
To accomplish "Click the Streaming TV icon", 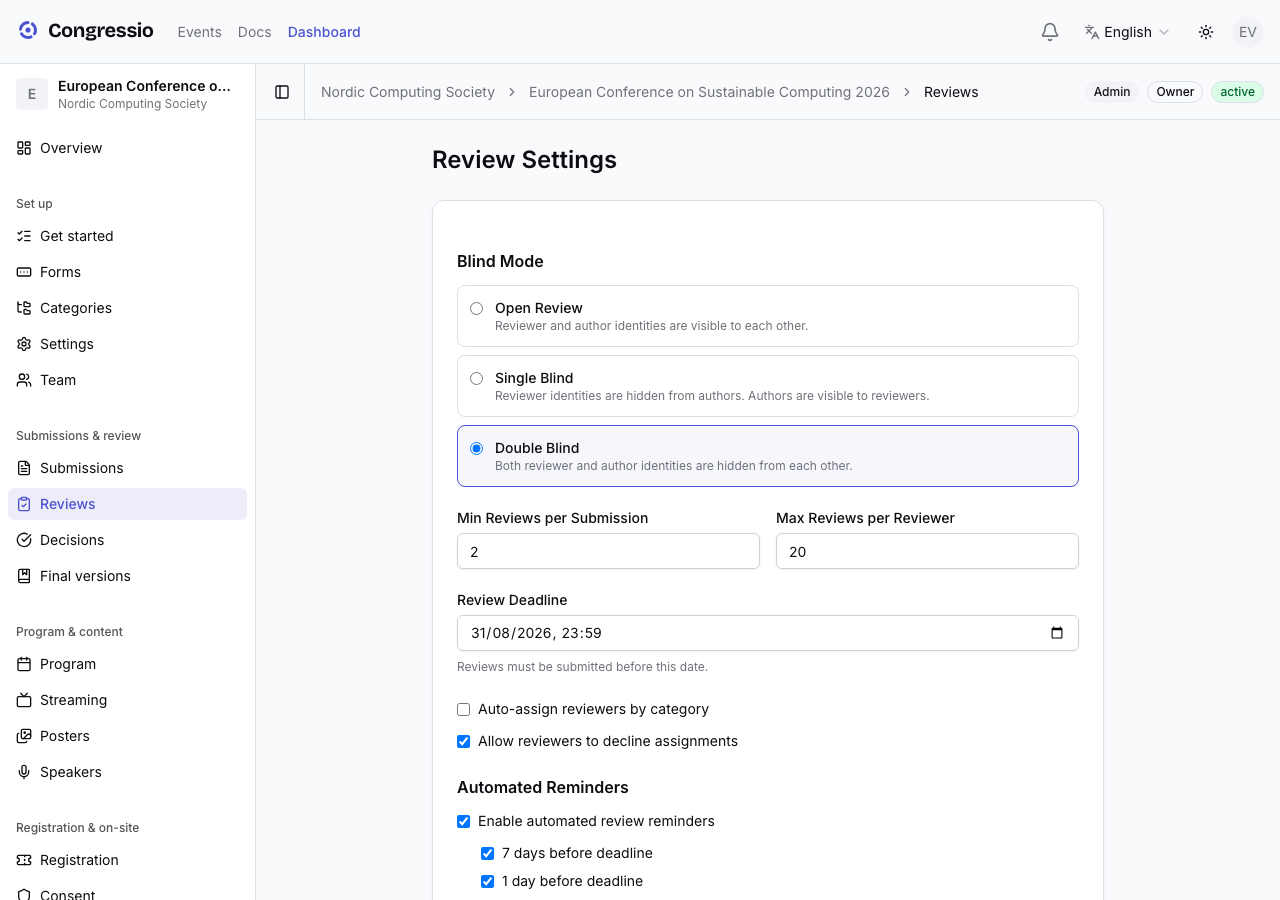I will [x=24, y=700].
